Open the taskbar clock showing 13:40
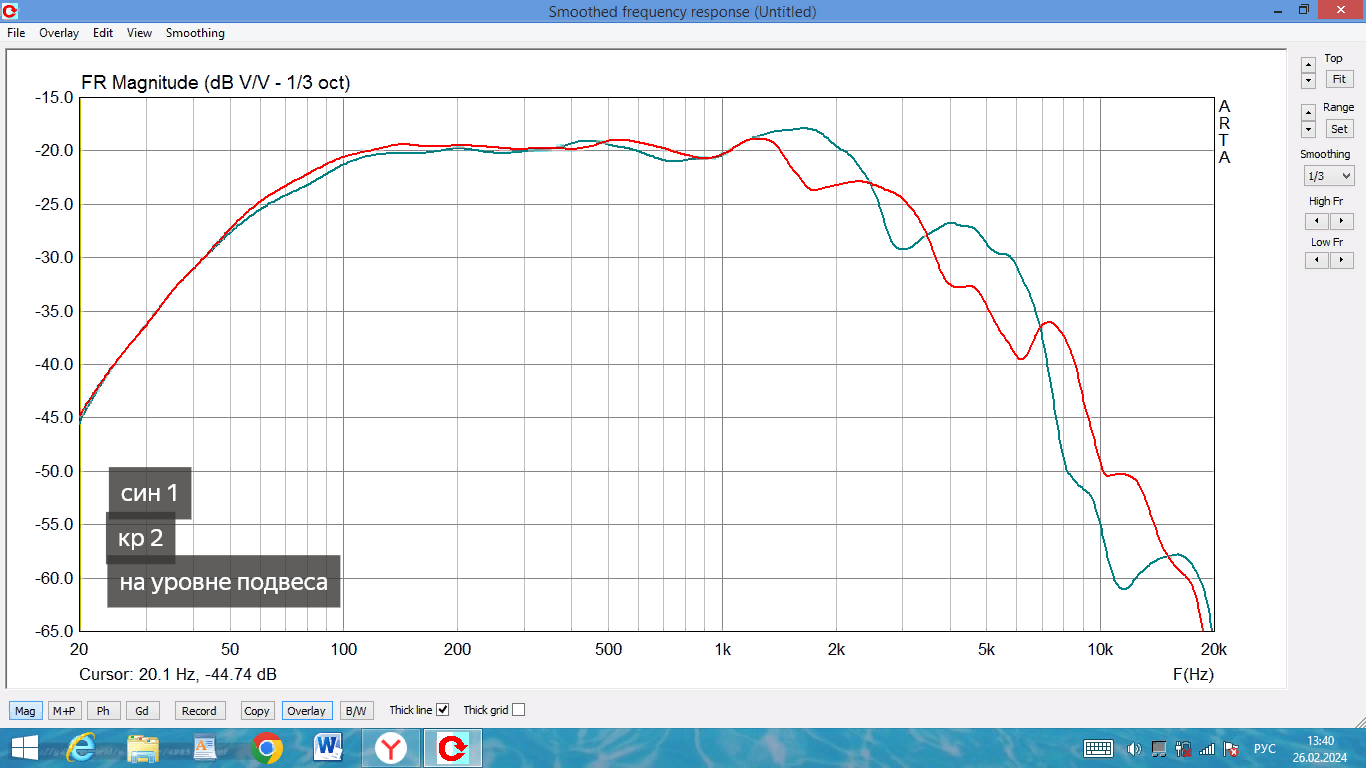Viewport: 1366px width, 768px height. coord(1321,748)
